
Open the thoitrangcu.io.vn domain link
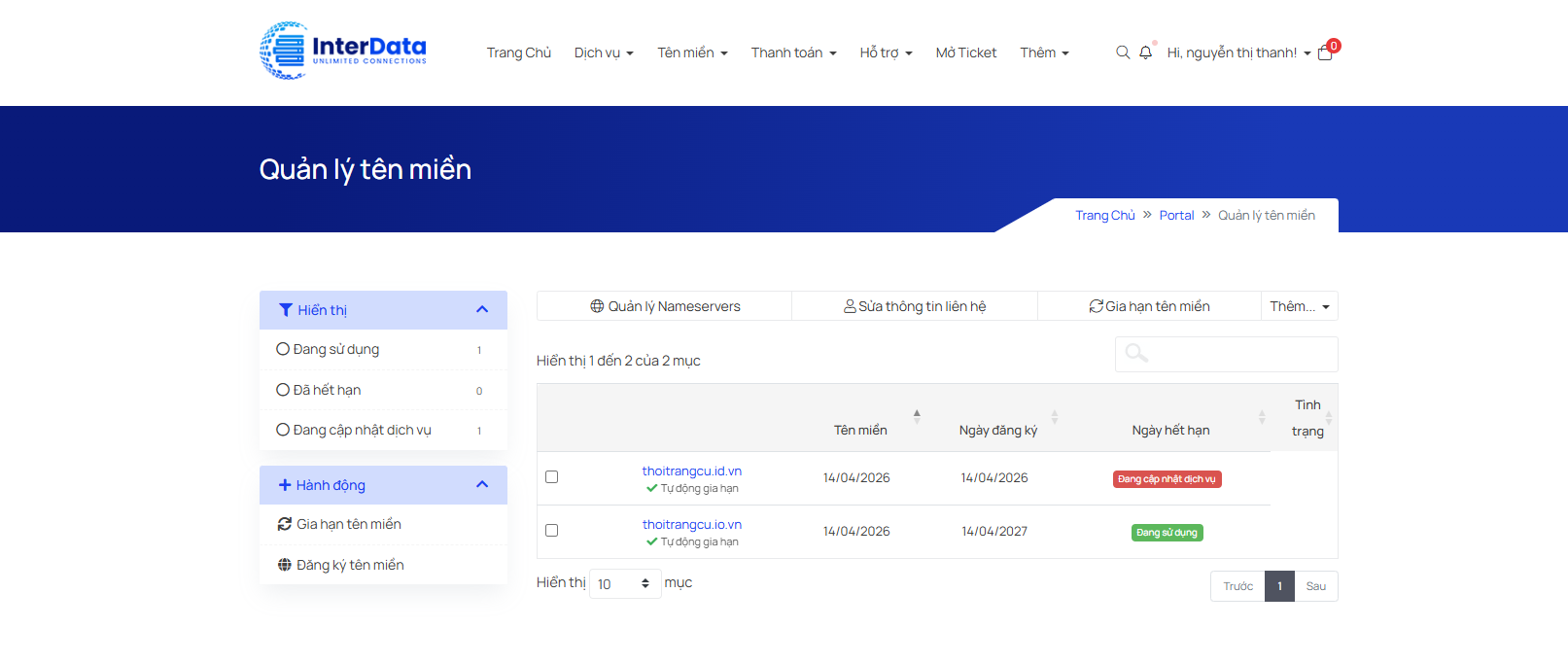(691, 524)
